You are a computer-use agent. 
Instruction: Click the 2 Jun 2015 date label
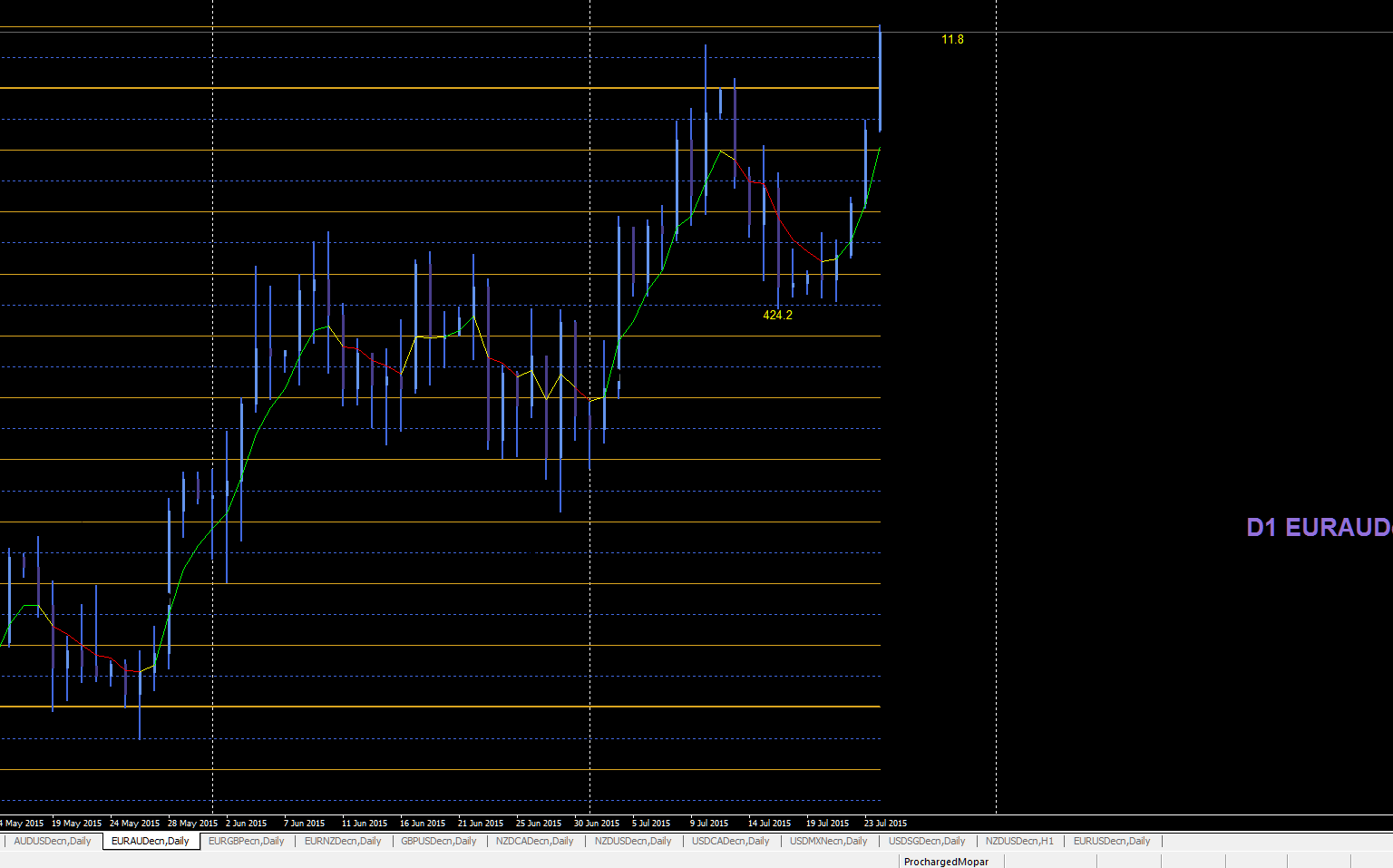(247, 824)
